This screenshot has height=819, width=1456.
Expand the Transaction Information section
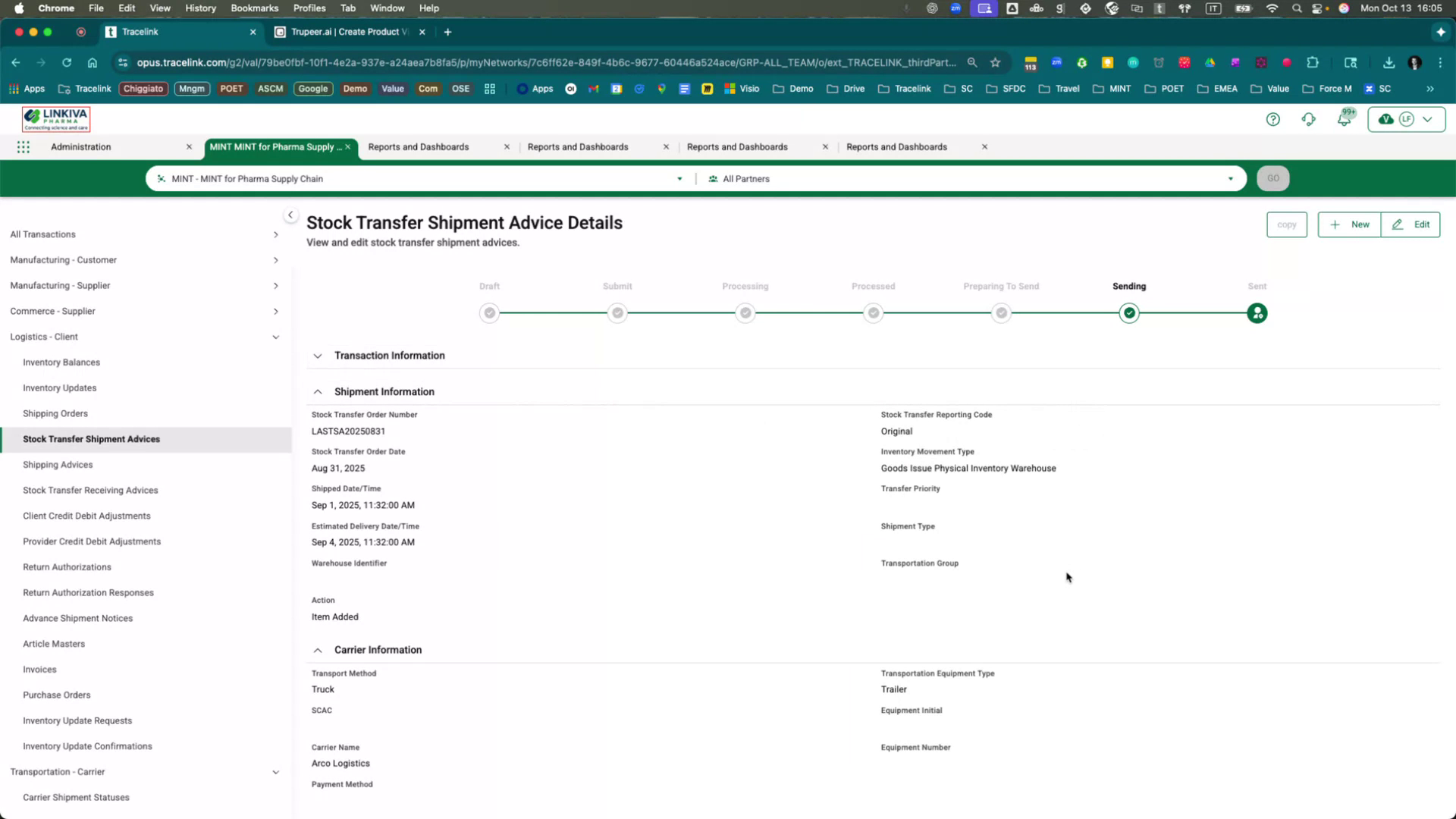pyautogui.click(x=318, y=355)
